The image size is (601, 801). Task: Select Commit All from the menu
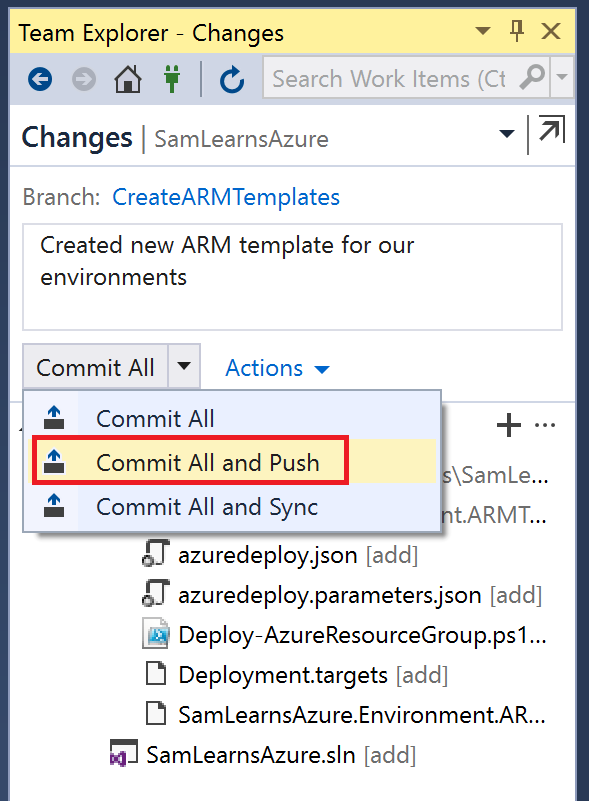tap(155, 419)
